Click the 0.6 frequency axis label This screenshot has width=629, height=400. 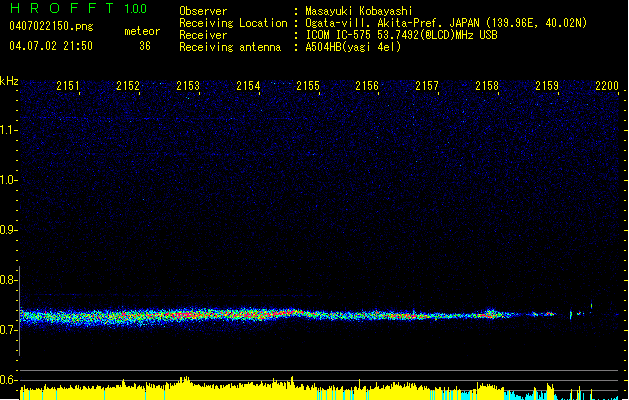click(x=8, y=380)
